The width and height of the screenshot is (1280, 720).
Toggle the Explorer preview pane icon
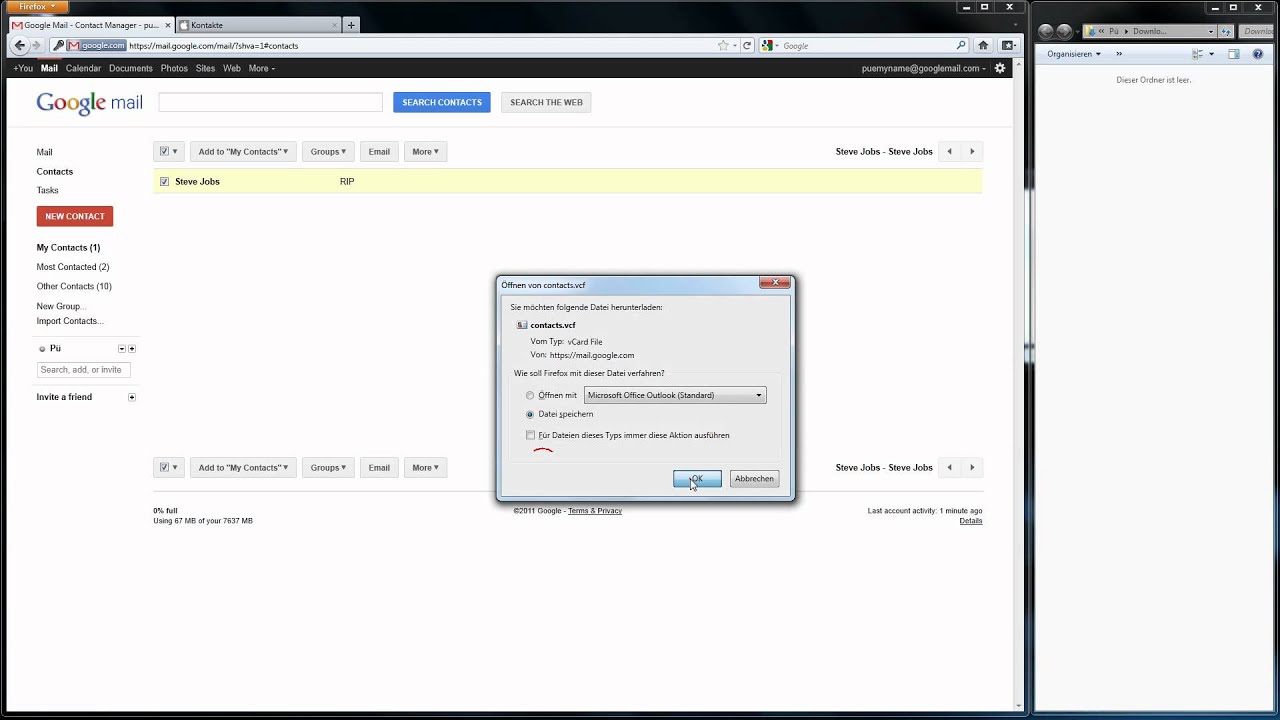[1234, 54]
